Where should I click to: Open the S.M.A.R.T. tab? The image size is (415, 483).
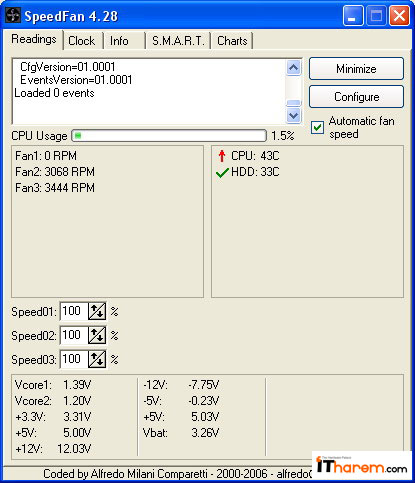[178, 41]
